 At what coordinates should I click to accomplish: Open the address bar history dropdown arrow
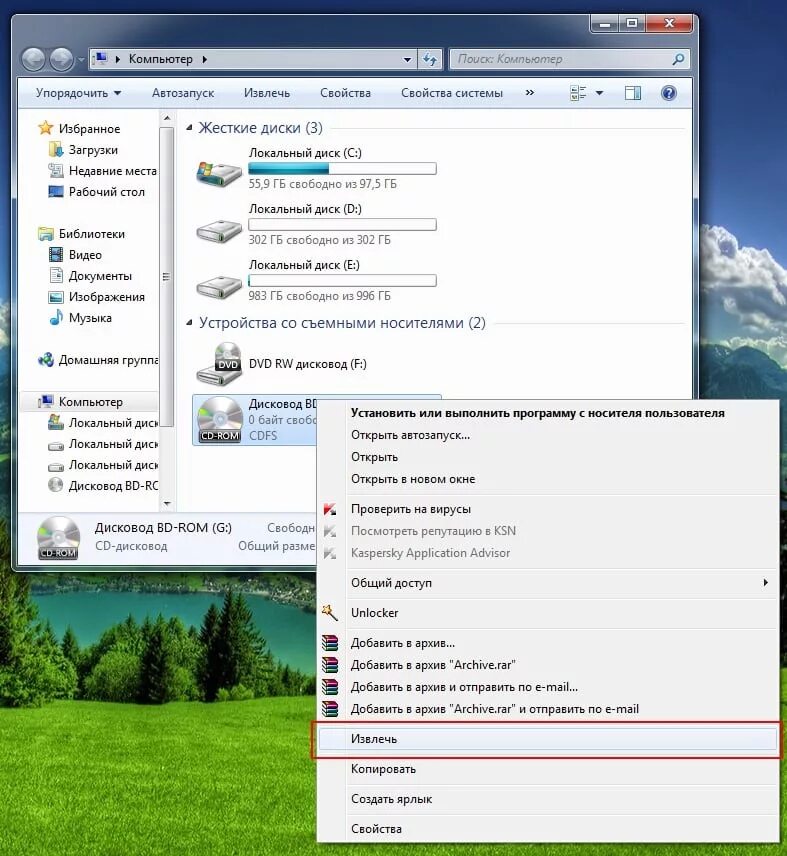[x=407, y=59]
